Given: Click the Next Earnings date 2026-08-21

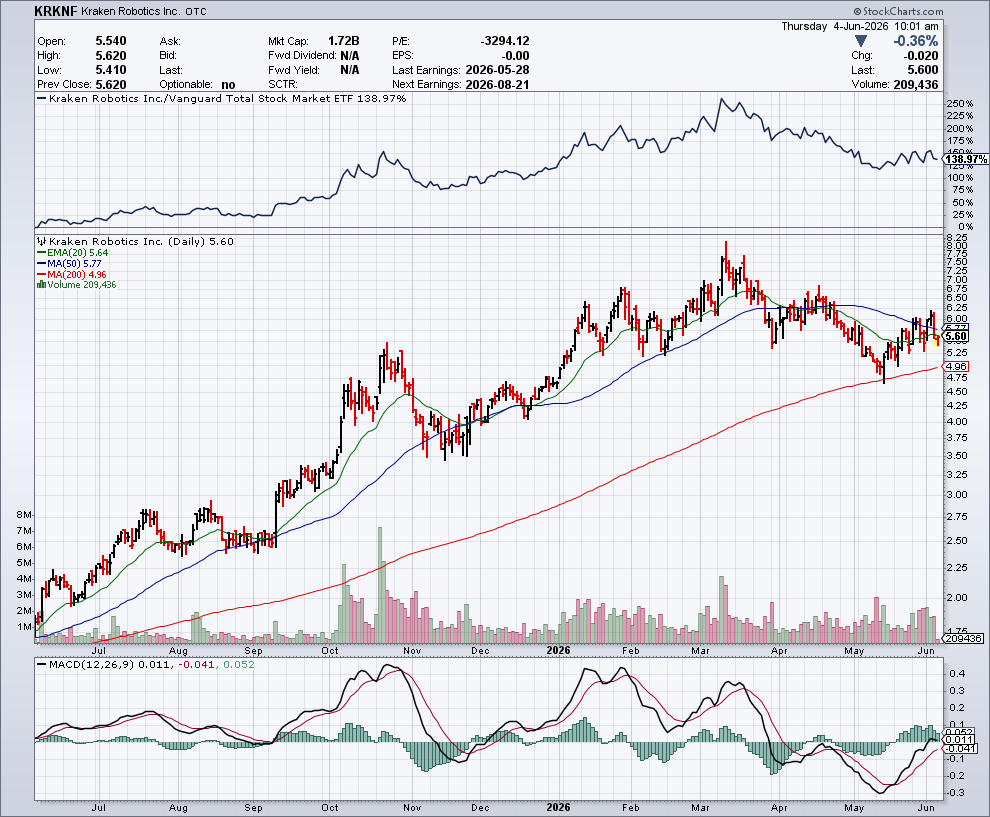Looking at the screenshot, I should pyautogui.click(x=498, y=85).
